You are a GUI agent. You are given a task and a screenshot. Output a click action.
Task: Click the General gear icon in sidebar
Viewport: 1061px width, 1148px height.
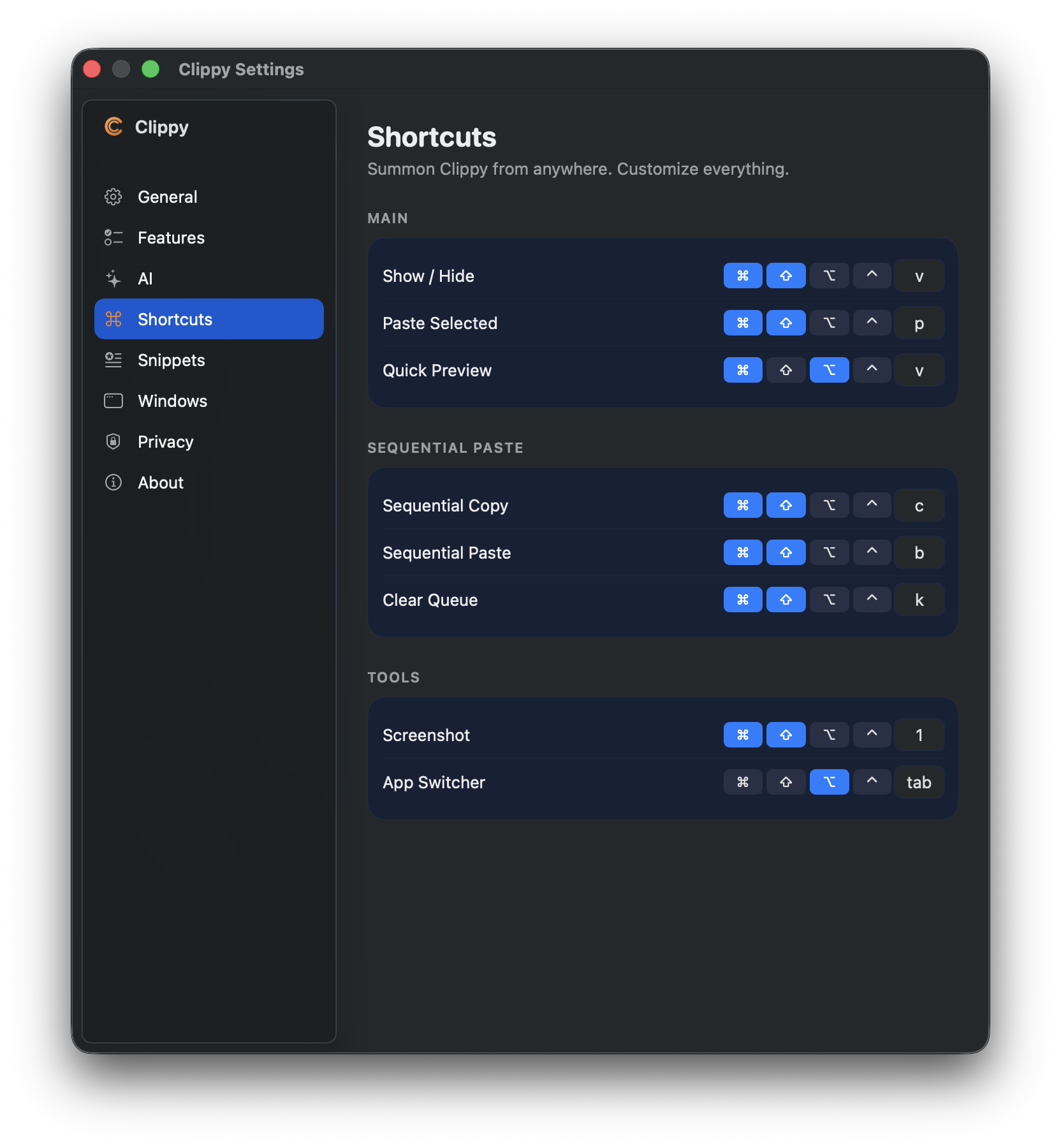coord(113,197)
